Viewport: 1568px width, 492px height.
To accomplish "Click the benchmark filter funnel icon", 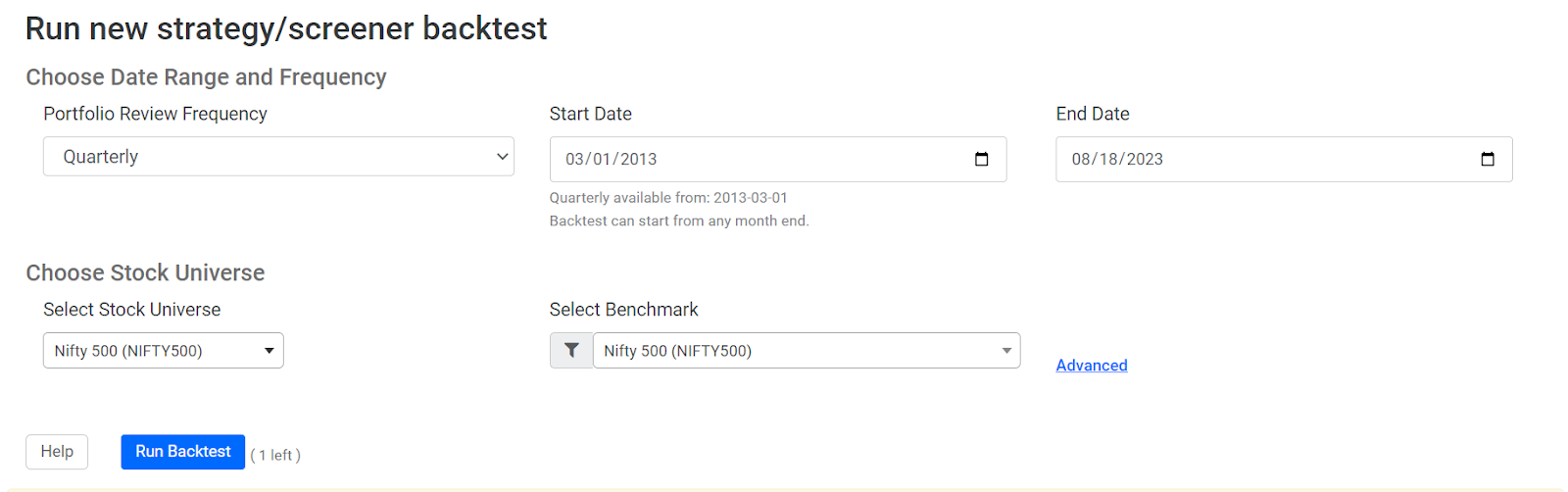I will 571,351.
